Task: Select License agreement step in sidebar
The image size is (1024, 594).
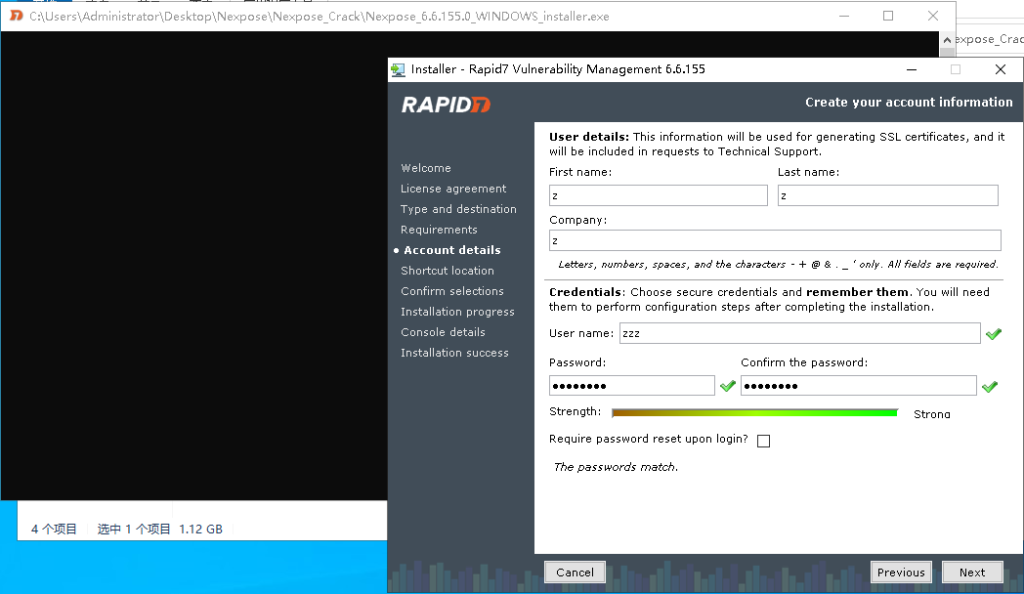Action: click(x=453, y=189)
